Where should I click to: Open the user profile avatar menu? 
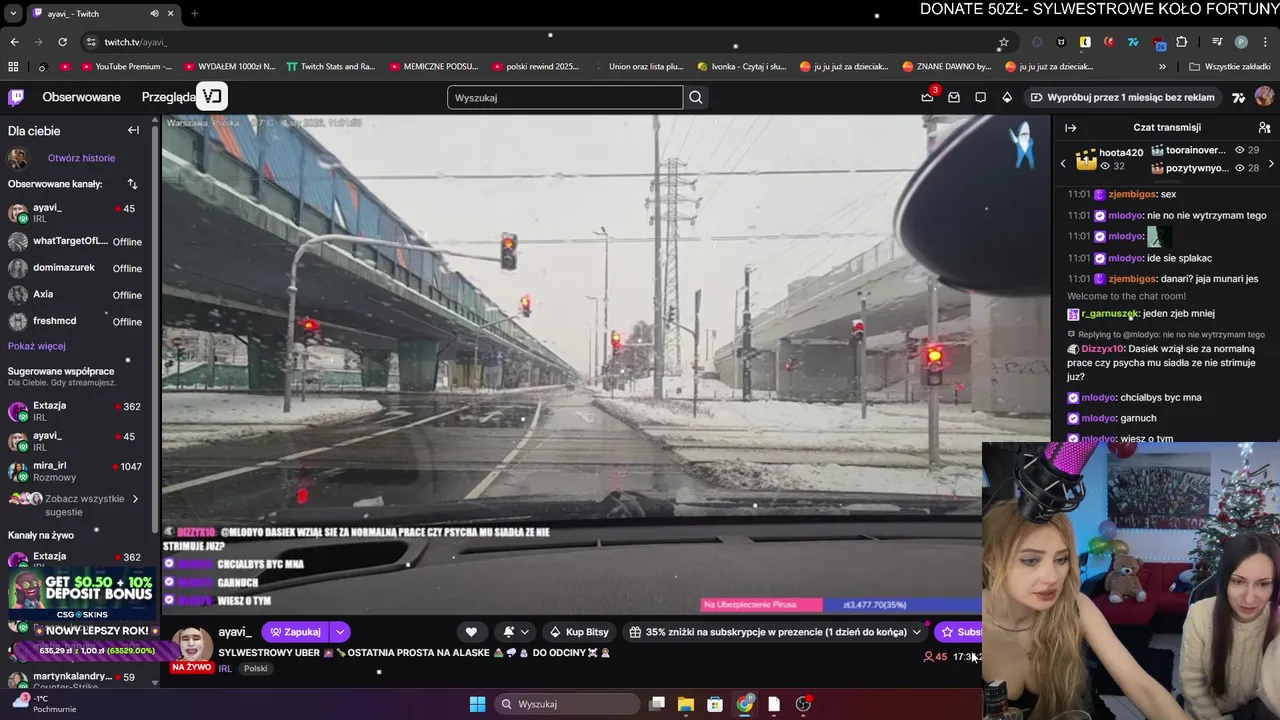[x=1264, y=97]
